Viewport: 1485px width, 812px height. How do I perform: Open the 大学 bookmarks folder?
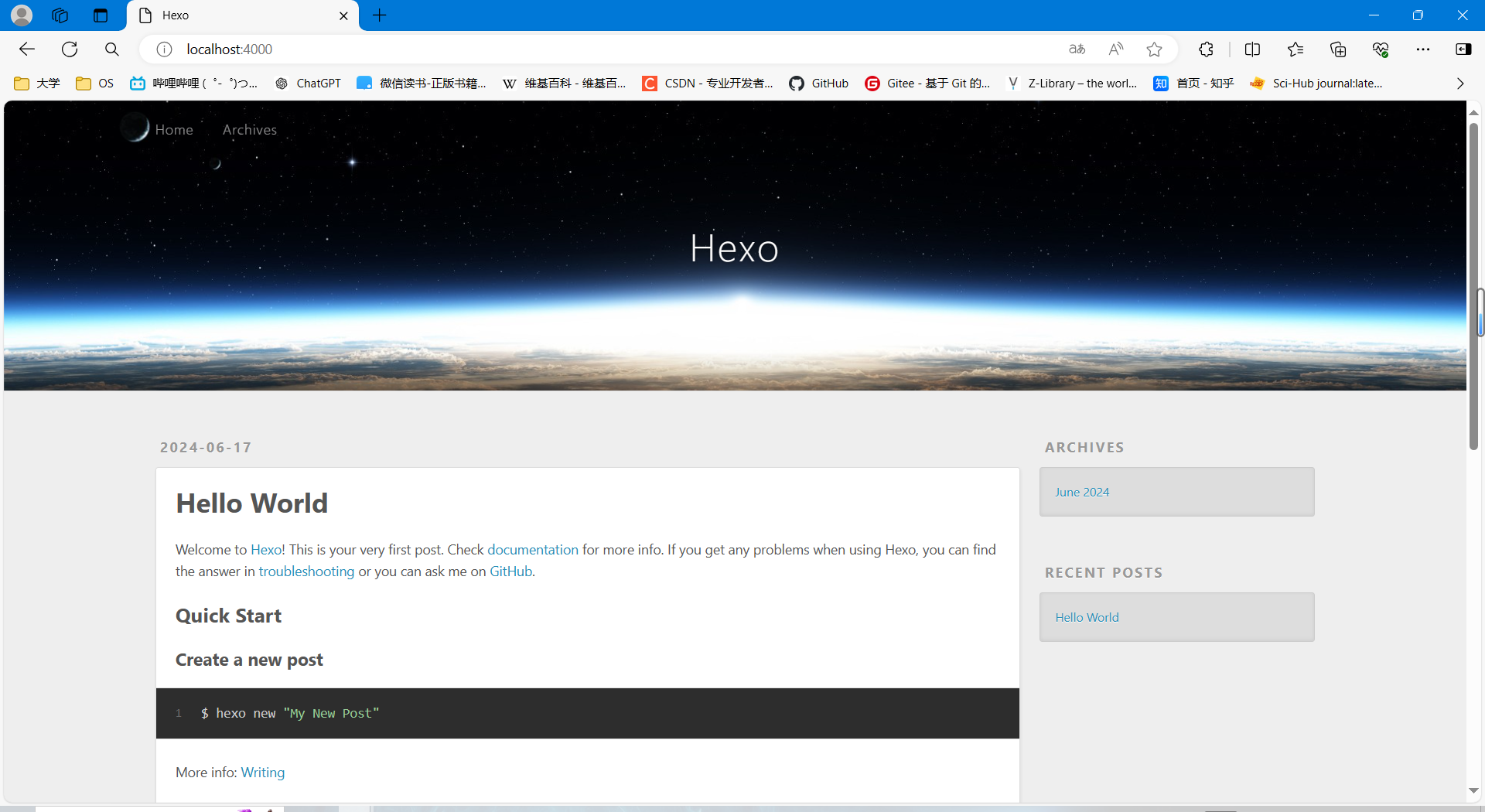(37, 84)
